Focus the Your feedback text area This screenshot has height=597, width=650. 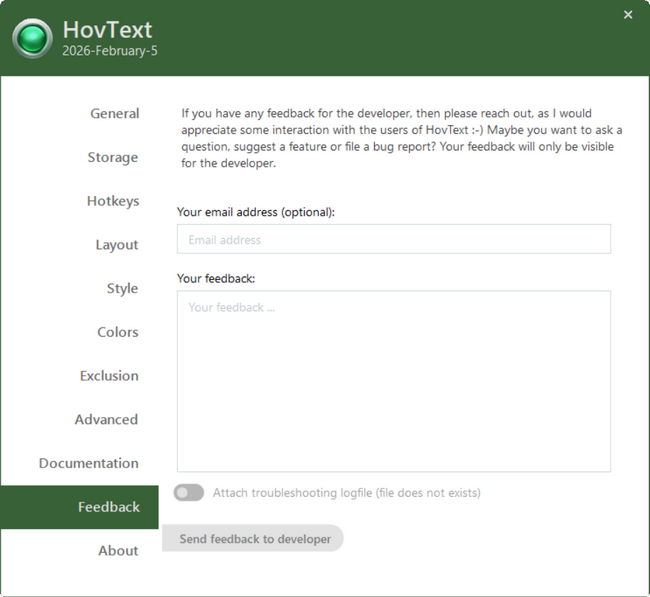pos(393,381)
